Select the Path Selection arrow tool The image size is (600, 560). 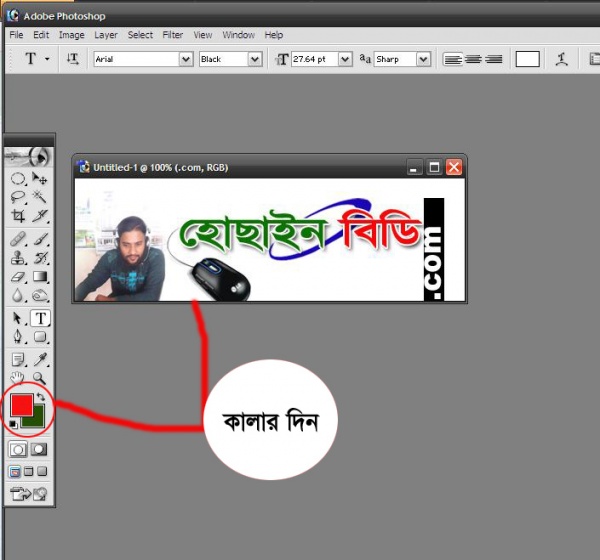18,318
